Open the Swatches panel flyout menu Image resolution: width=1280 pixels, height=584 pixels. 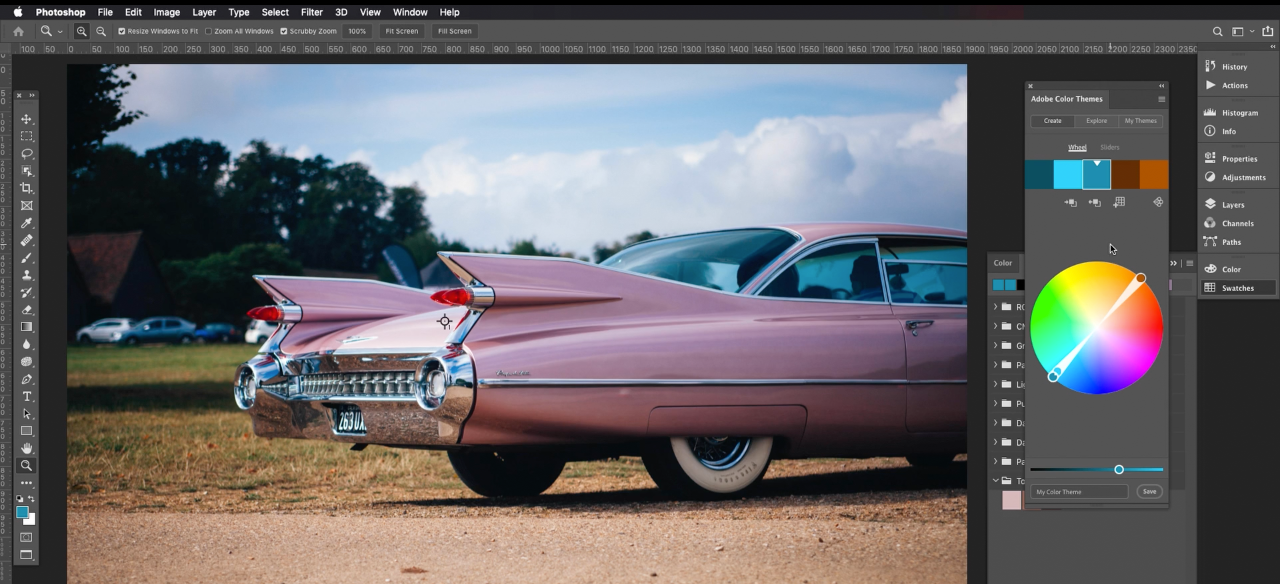coord(1189,263)
